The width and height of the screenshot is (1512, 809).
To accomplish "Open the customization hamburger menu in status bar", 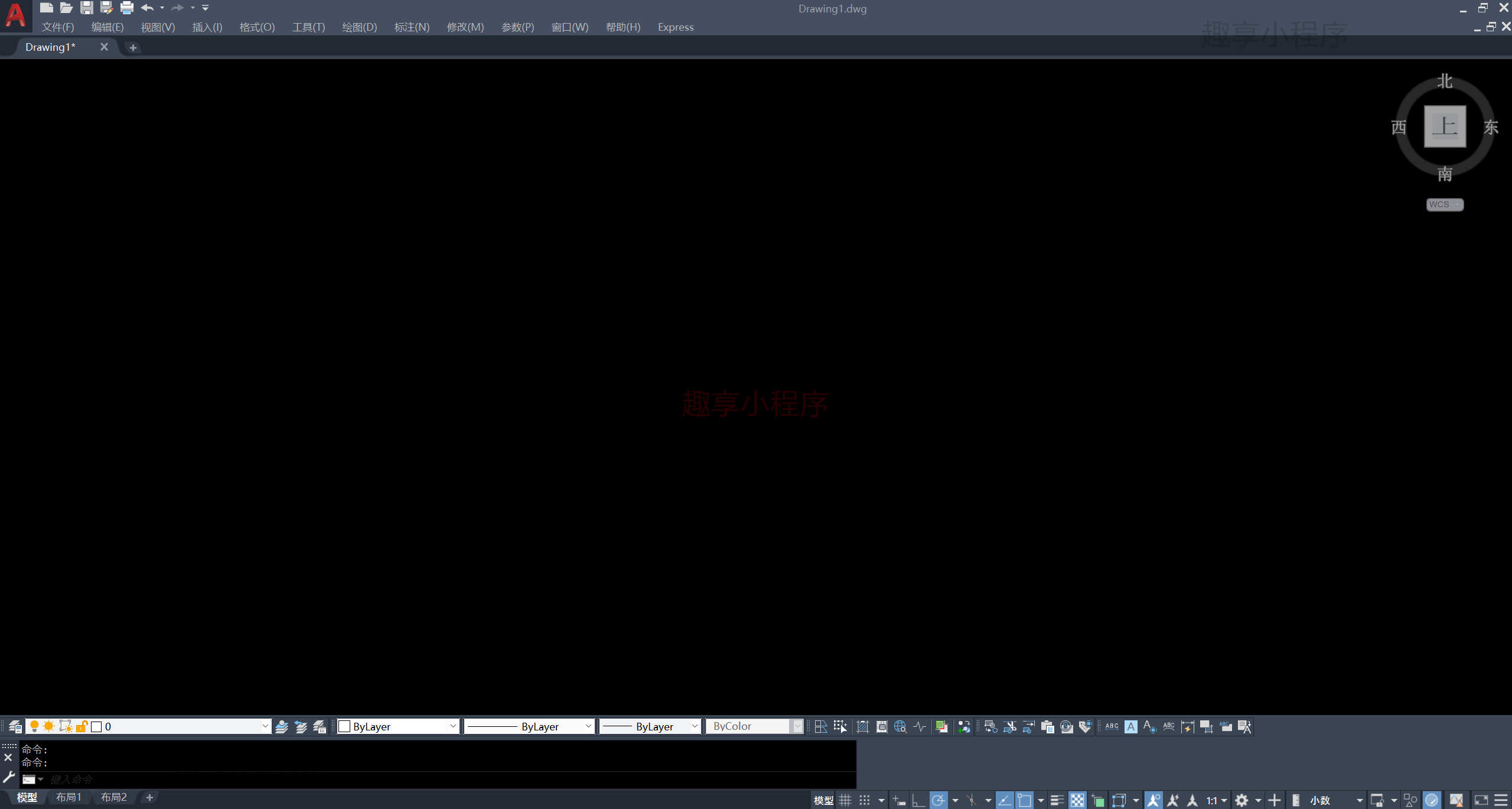I will coord(1501,800).
